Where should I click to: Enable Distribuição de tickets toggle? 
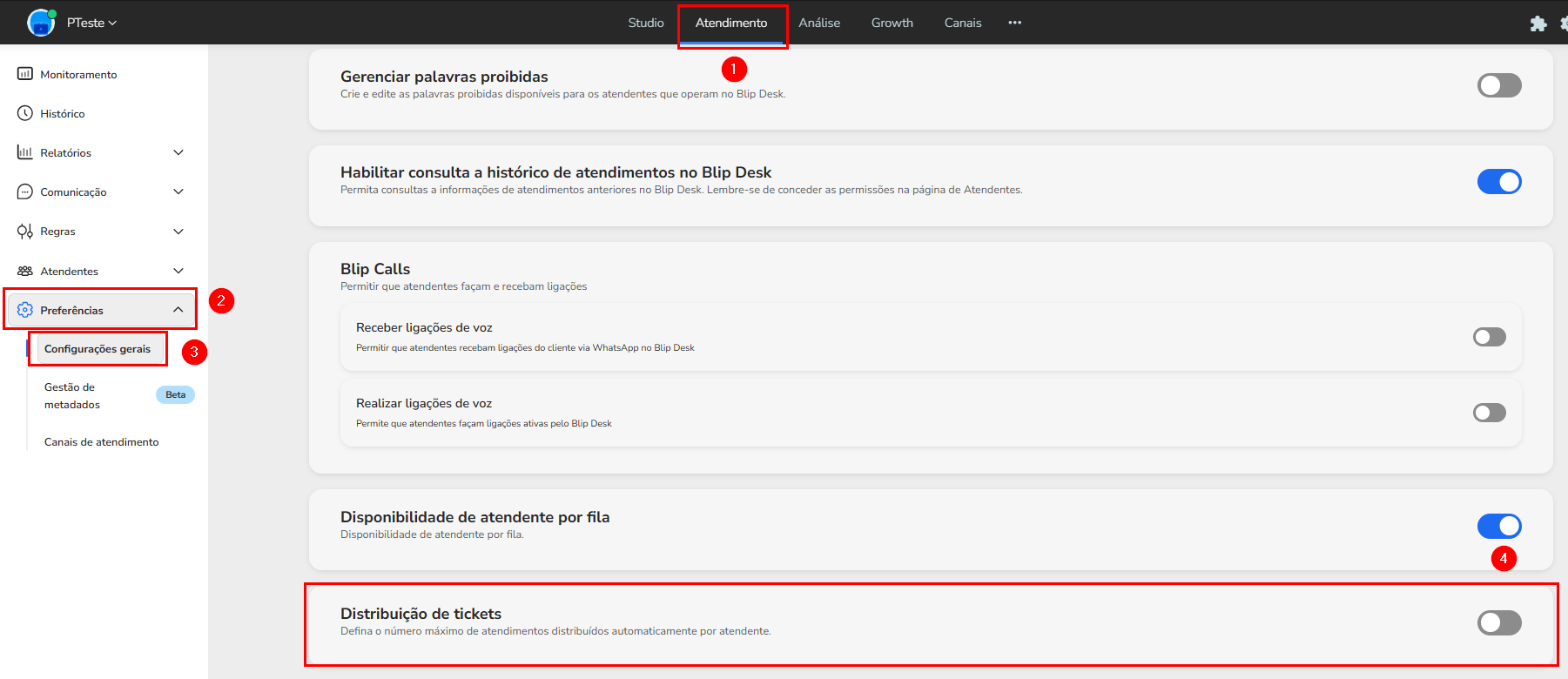coord(1499,622)
